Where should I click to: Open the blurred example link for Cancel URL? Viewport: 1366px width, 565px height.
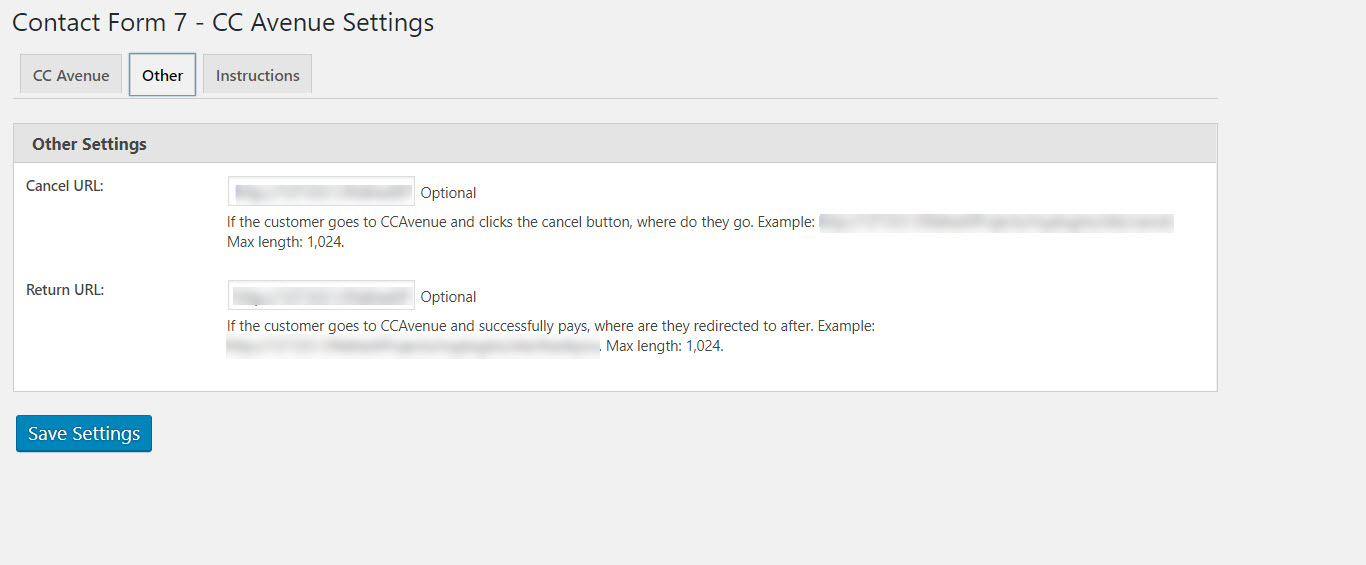pyautogui.click(x=995, y=222)
